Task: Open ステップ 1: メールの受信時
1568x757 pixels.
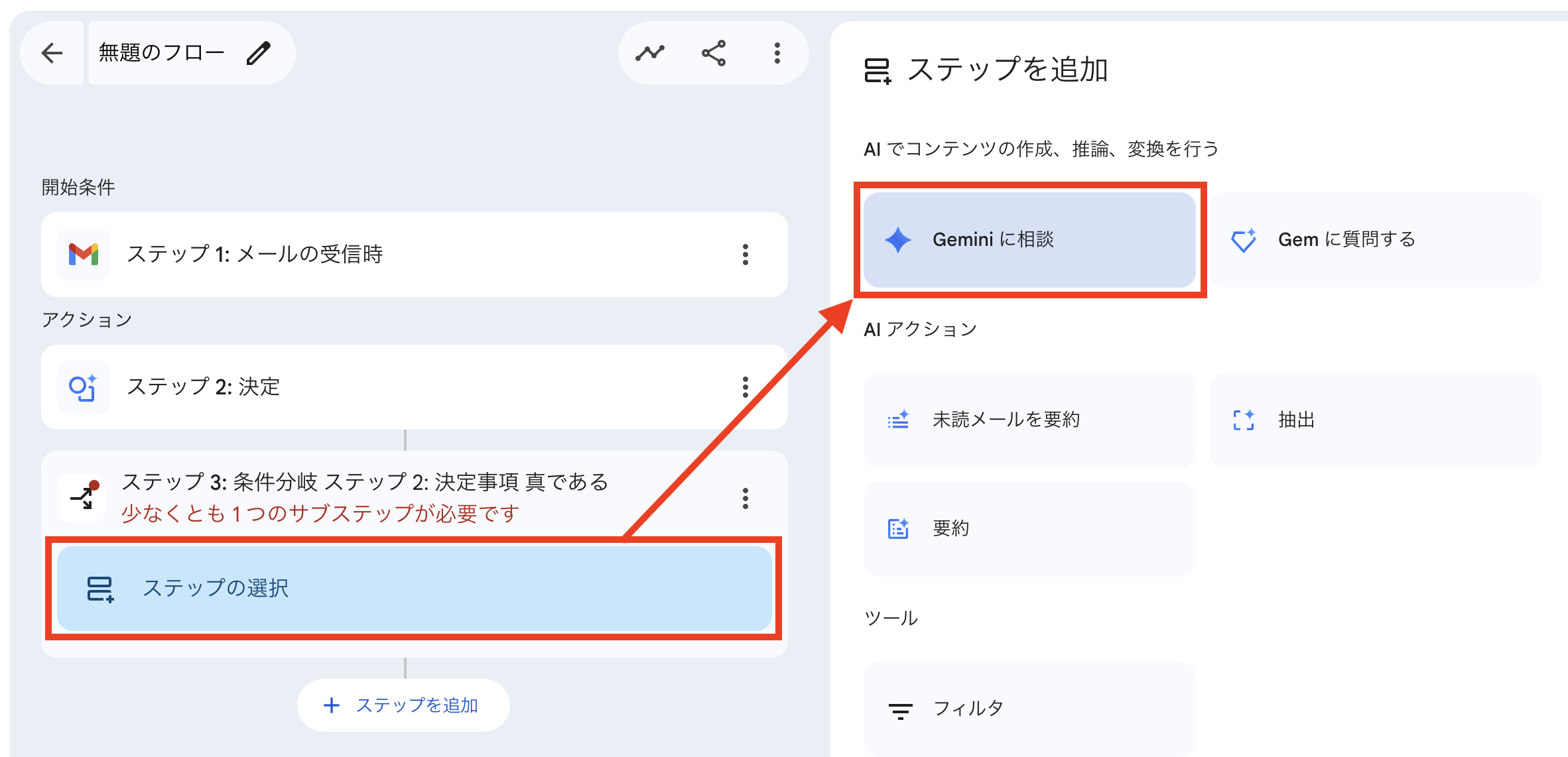Action: click(415, 255)
